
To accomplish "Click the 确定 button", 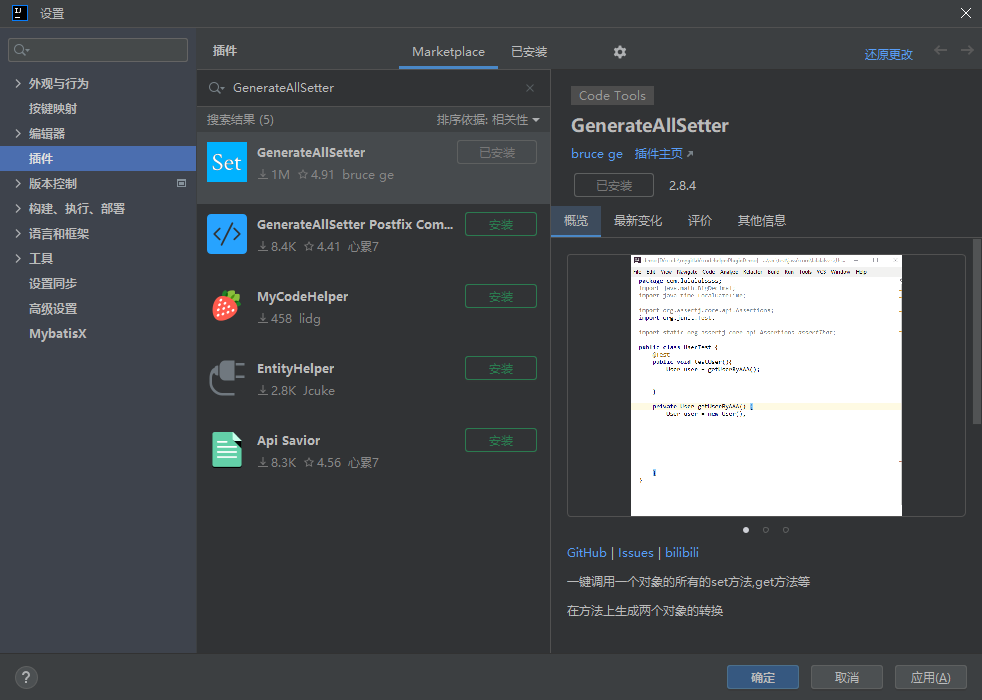I will 763,677.
